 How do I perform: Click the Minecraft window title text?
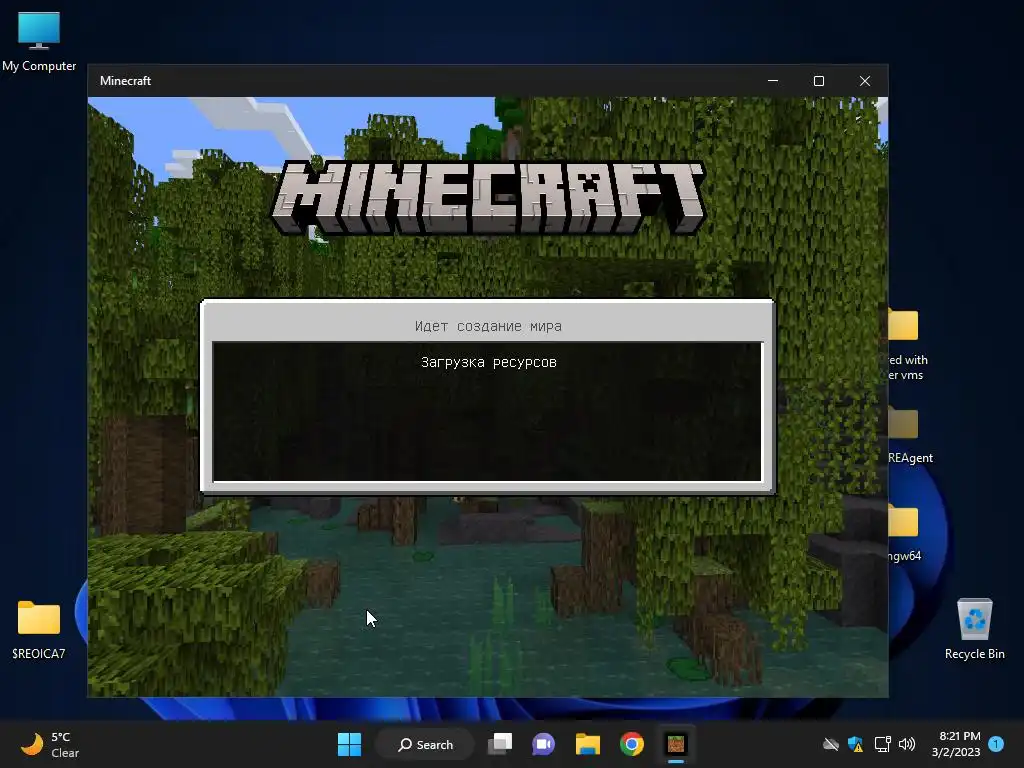(125, 81)
